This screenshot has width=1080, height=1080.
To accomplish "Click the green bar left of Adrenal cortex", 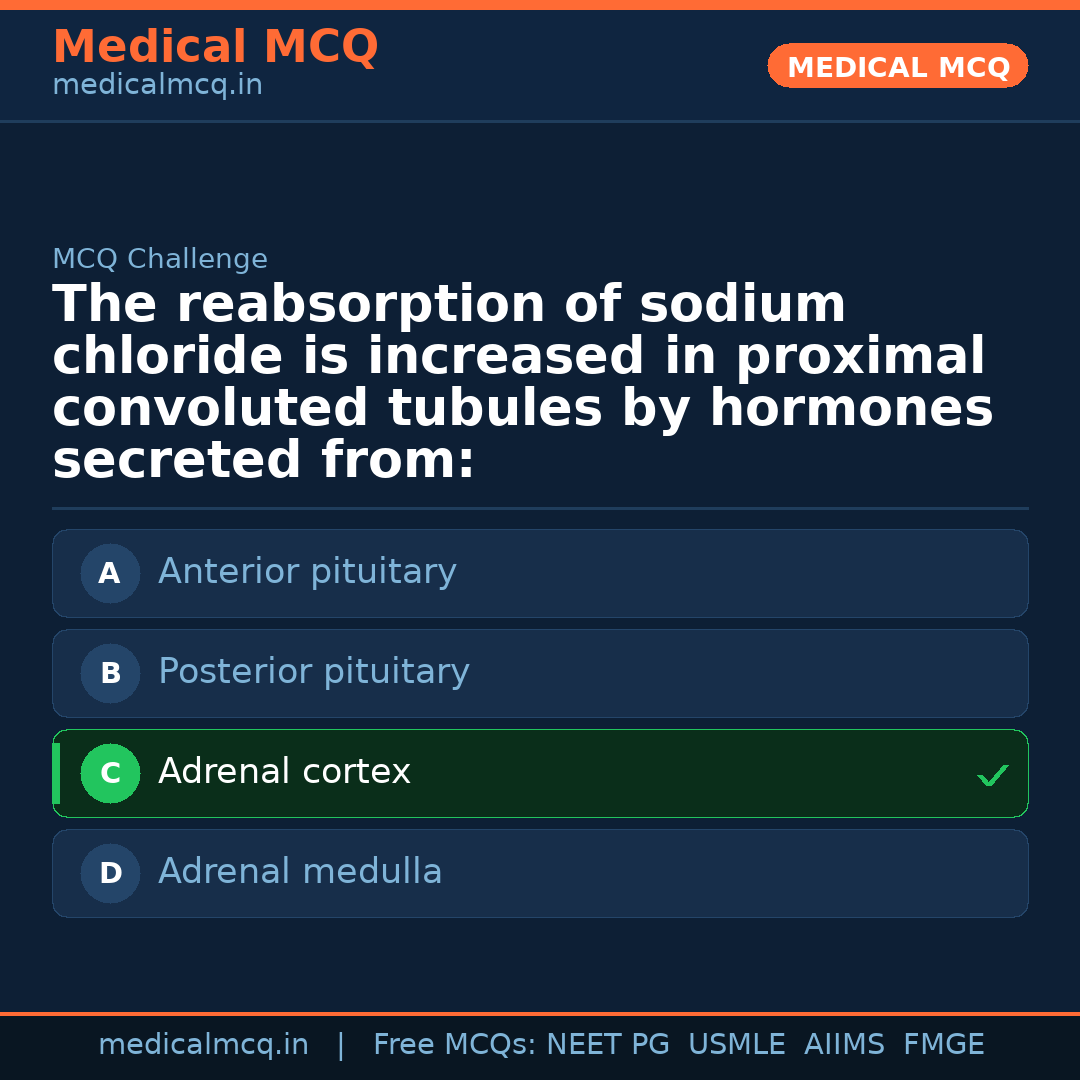I will pyautogui.click(x=56, y=773).
